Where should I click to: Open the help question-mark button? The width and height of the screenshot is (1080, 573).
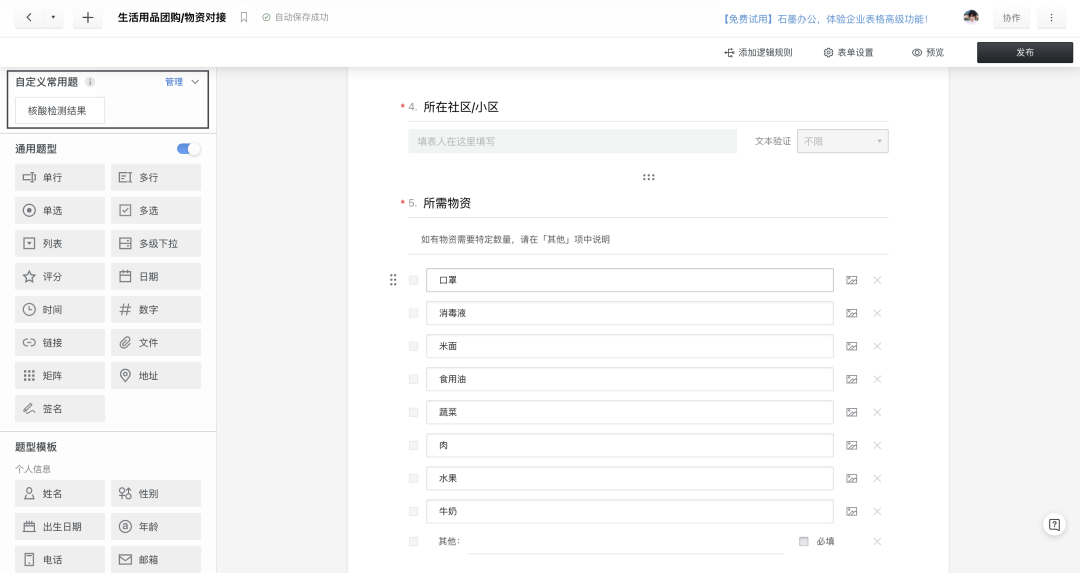pos(1054,525)
